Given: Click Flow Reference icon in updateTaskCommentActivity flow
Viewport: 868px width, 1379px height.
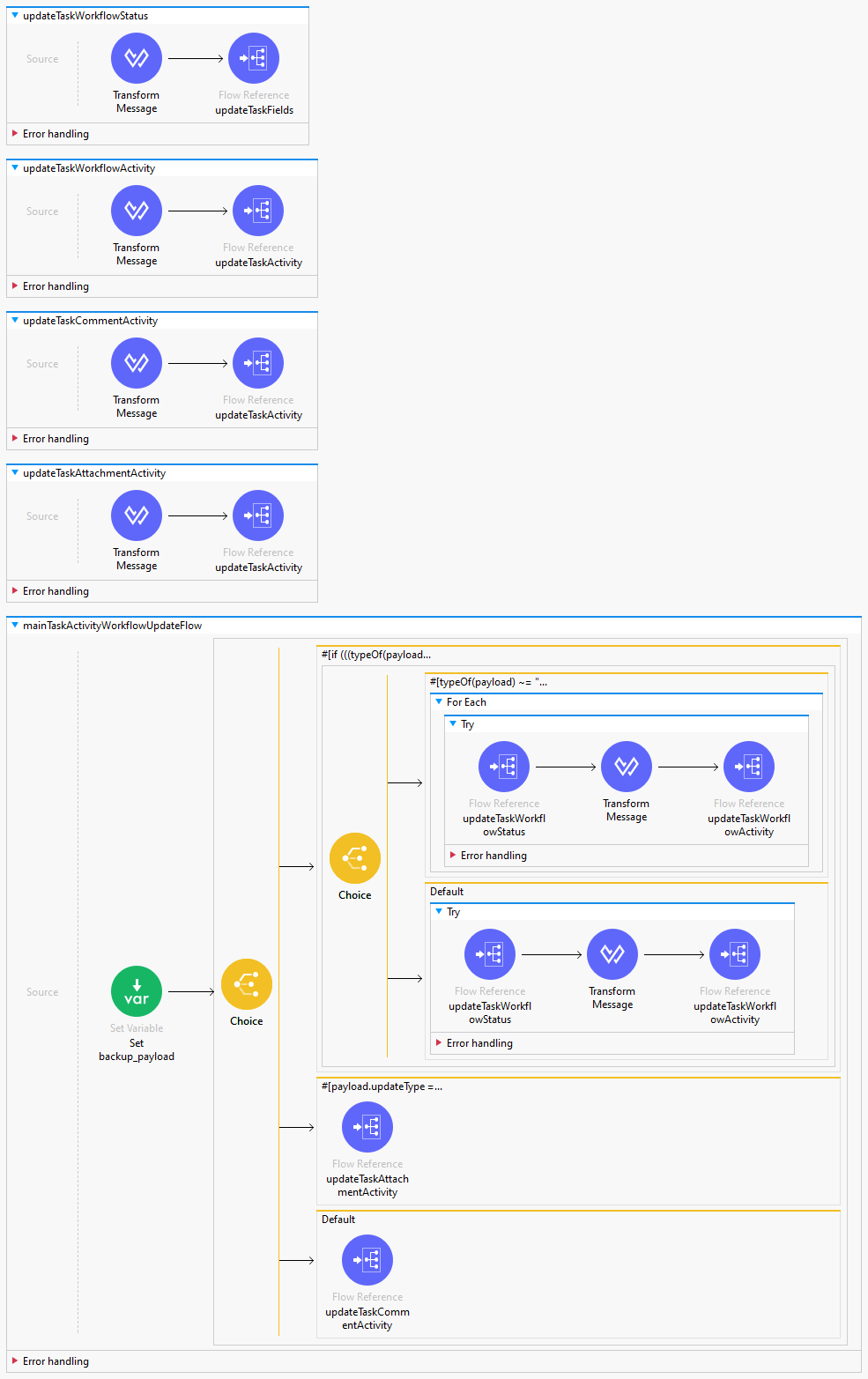Looking at the screenshot, I should point(258,363).
